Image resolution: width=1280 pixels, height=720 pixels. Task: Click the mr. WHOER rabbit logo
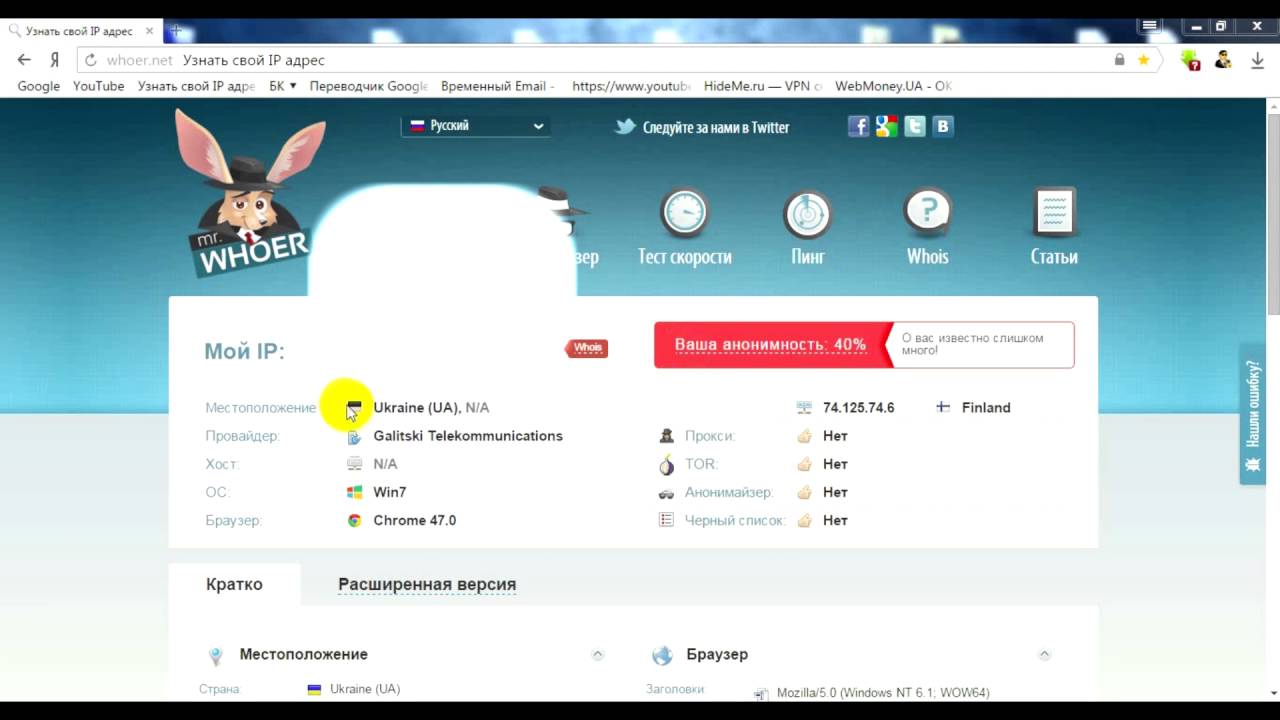pyautogui.click(x=250, y=195)
